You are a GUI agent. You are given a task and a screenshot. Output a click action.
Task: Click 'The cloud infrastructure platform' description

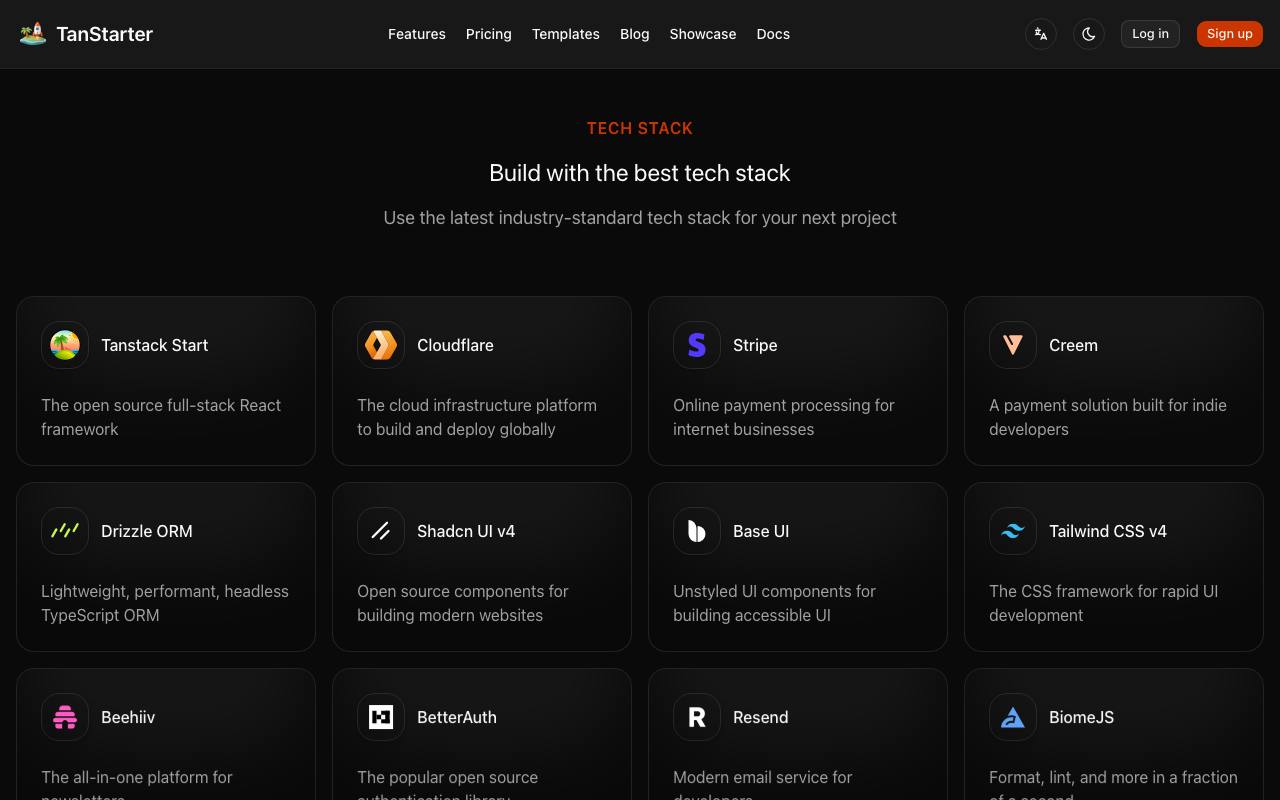point(477,417)
